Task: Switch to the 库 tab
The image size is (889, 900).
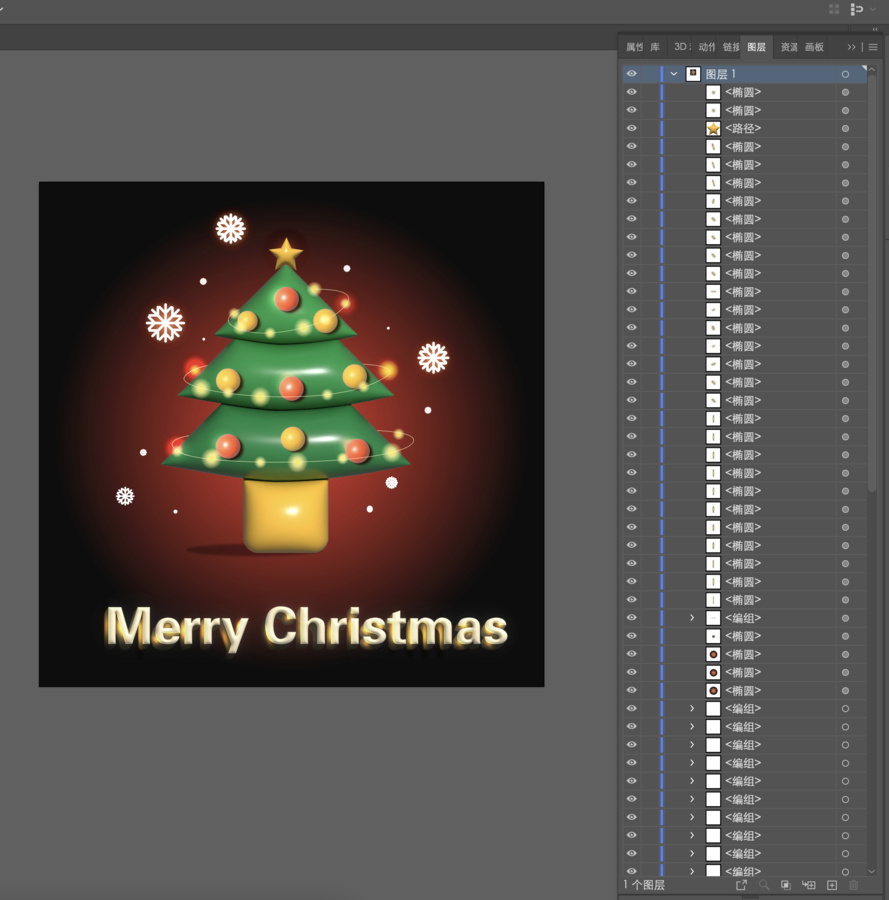Action: [655, 47]
